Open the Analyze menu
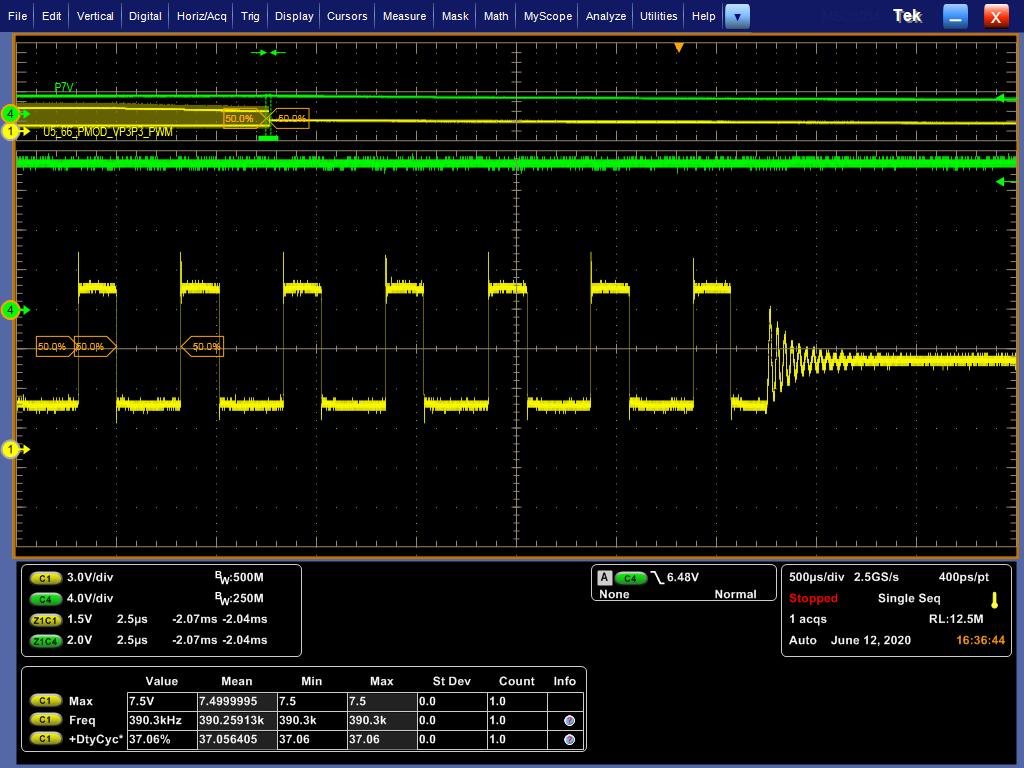The width and height of the screenshot is (1024, 768). click(605, 16)
